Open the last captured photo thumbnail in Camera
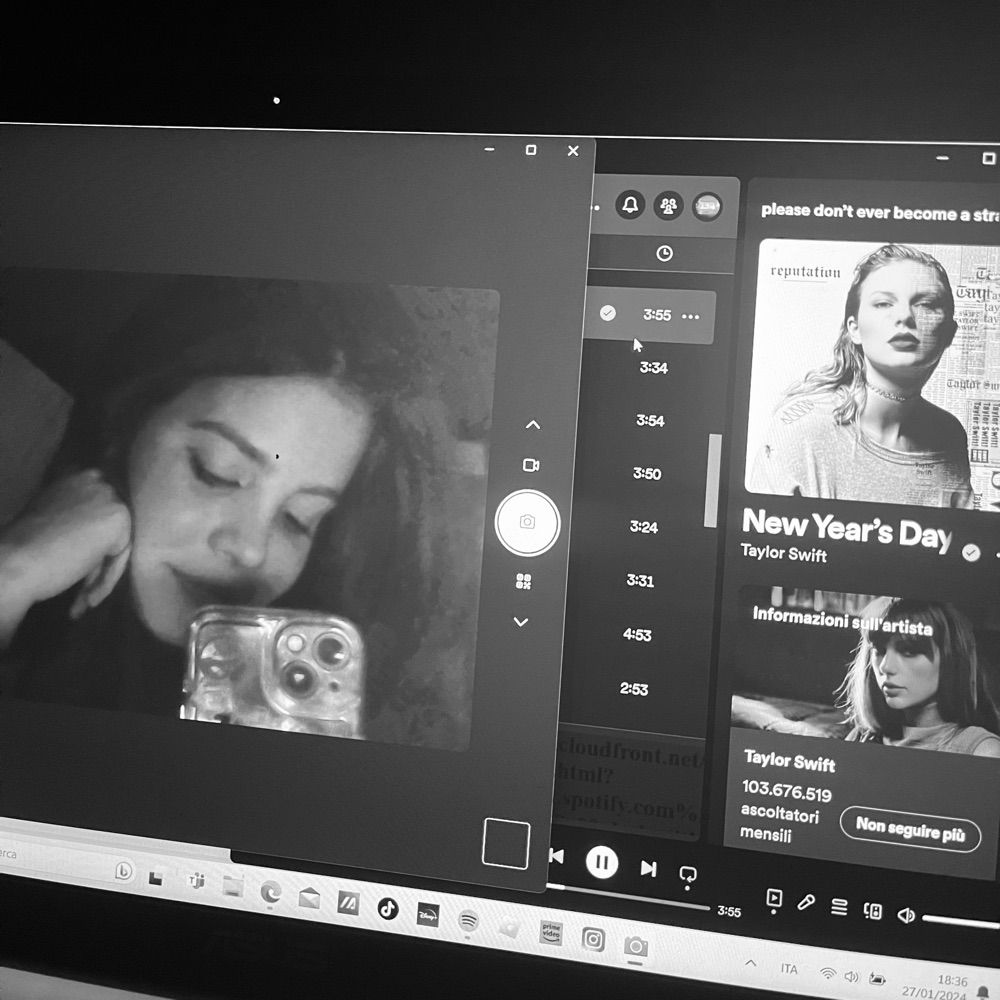 point(506,844)
